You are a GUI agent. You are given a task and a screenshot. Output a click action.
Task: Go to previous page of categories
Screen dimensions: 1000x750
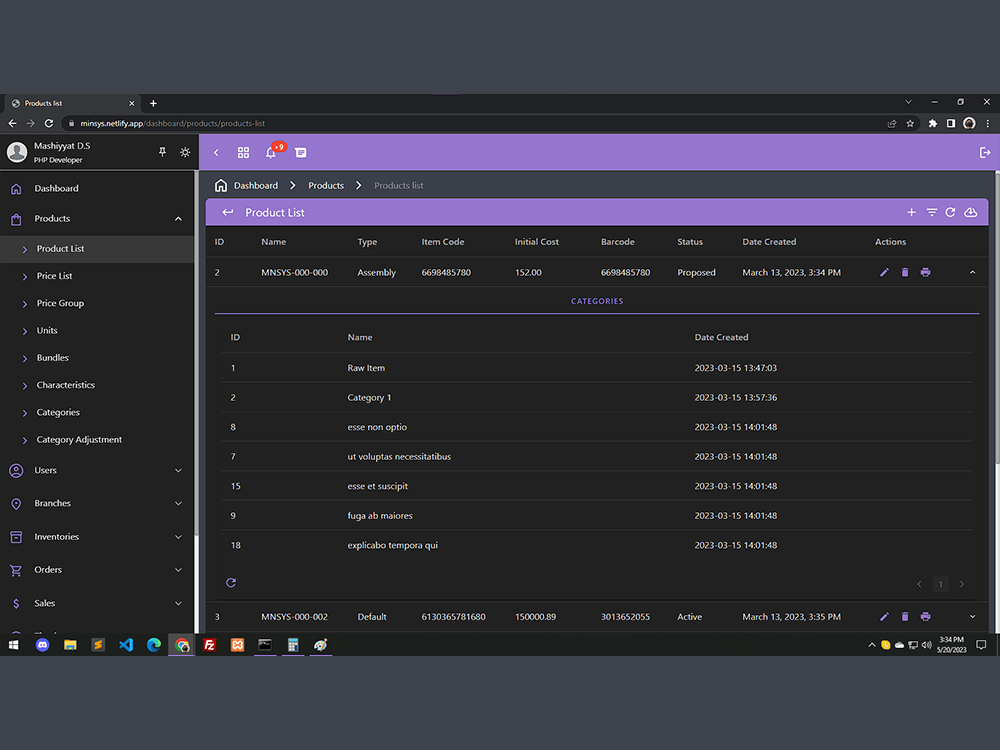point(919,584)
